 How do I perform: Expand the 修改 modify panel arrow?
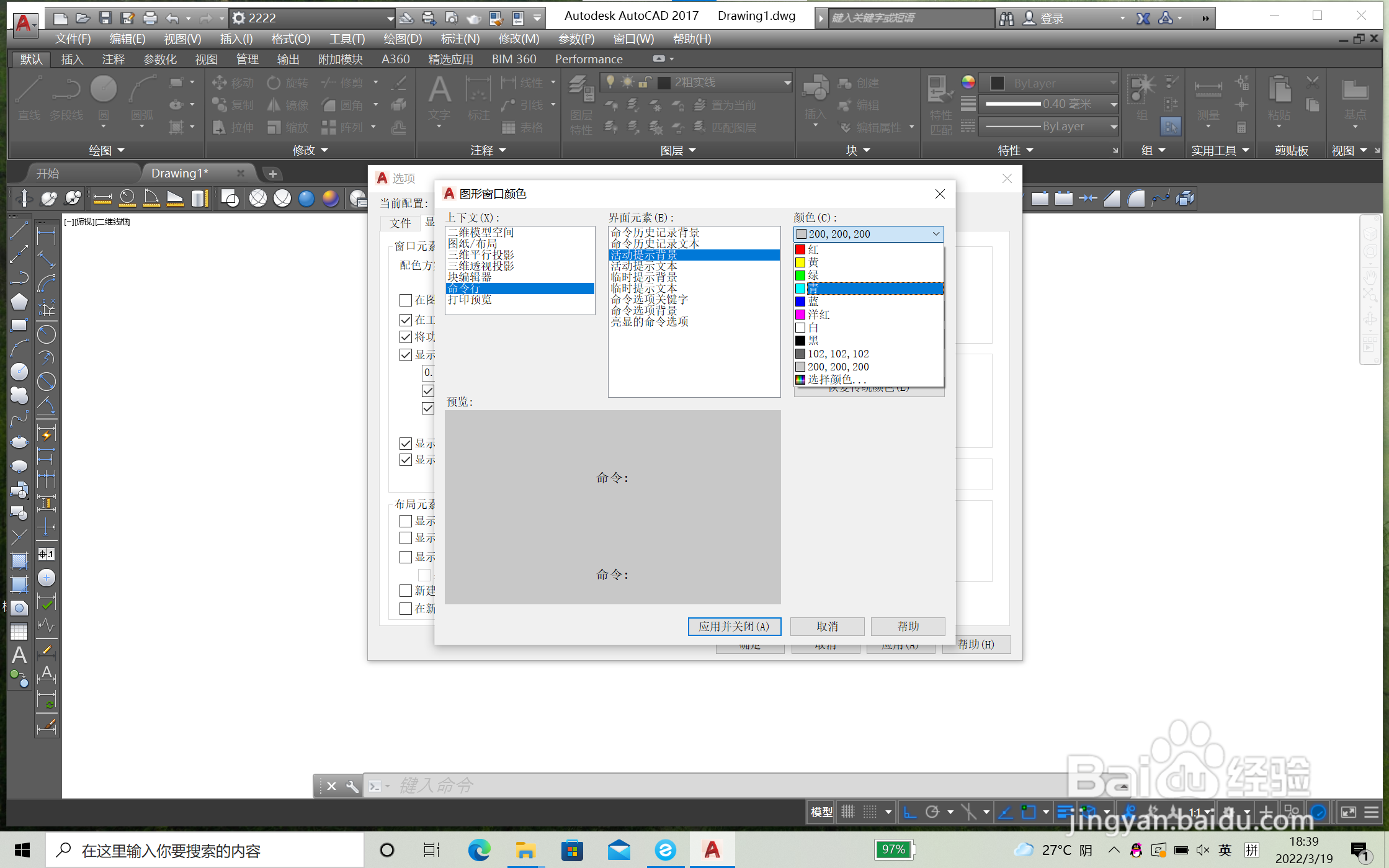point(324,150)
